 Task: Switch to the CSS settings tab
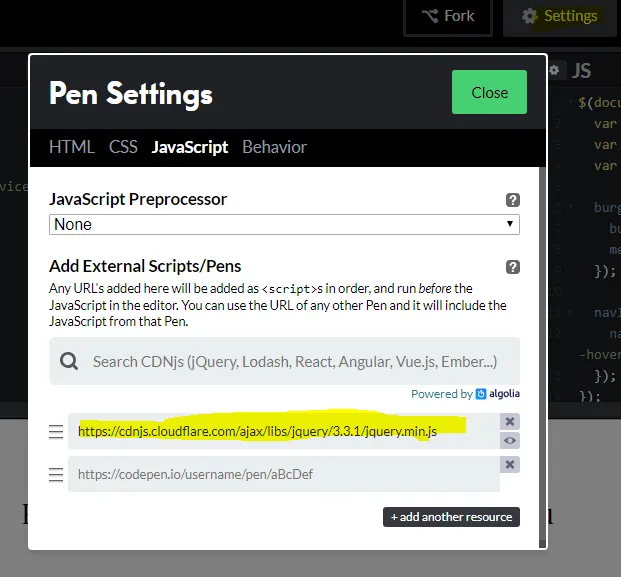coord(123,147)
